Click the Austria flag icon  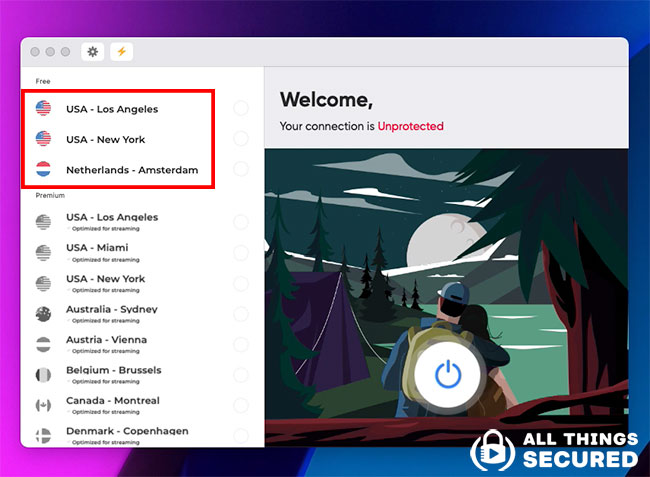pos(43,344)
